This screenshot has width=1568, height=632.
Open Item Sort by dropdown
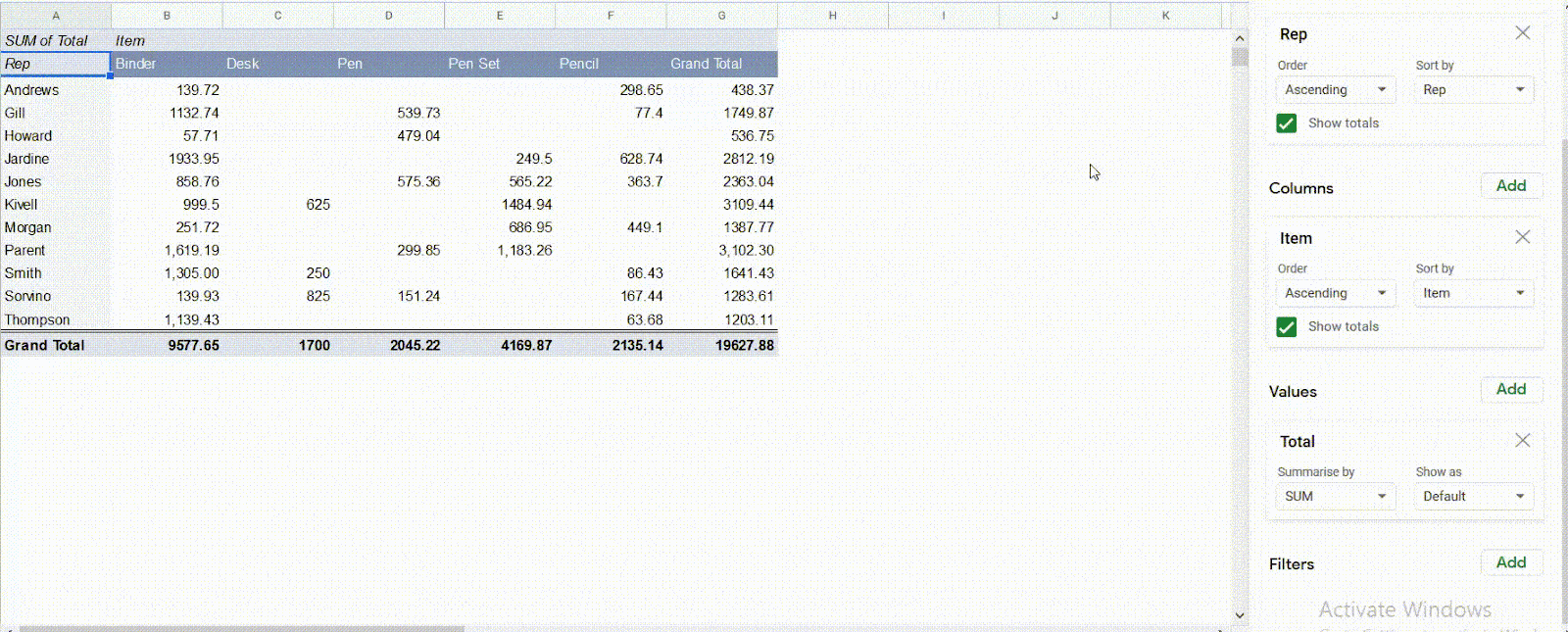(1474, 293)
